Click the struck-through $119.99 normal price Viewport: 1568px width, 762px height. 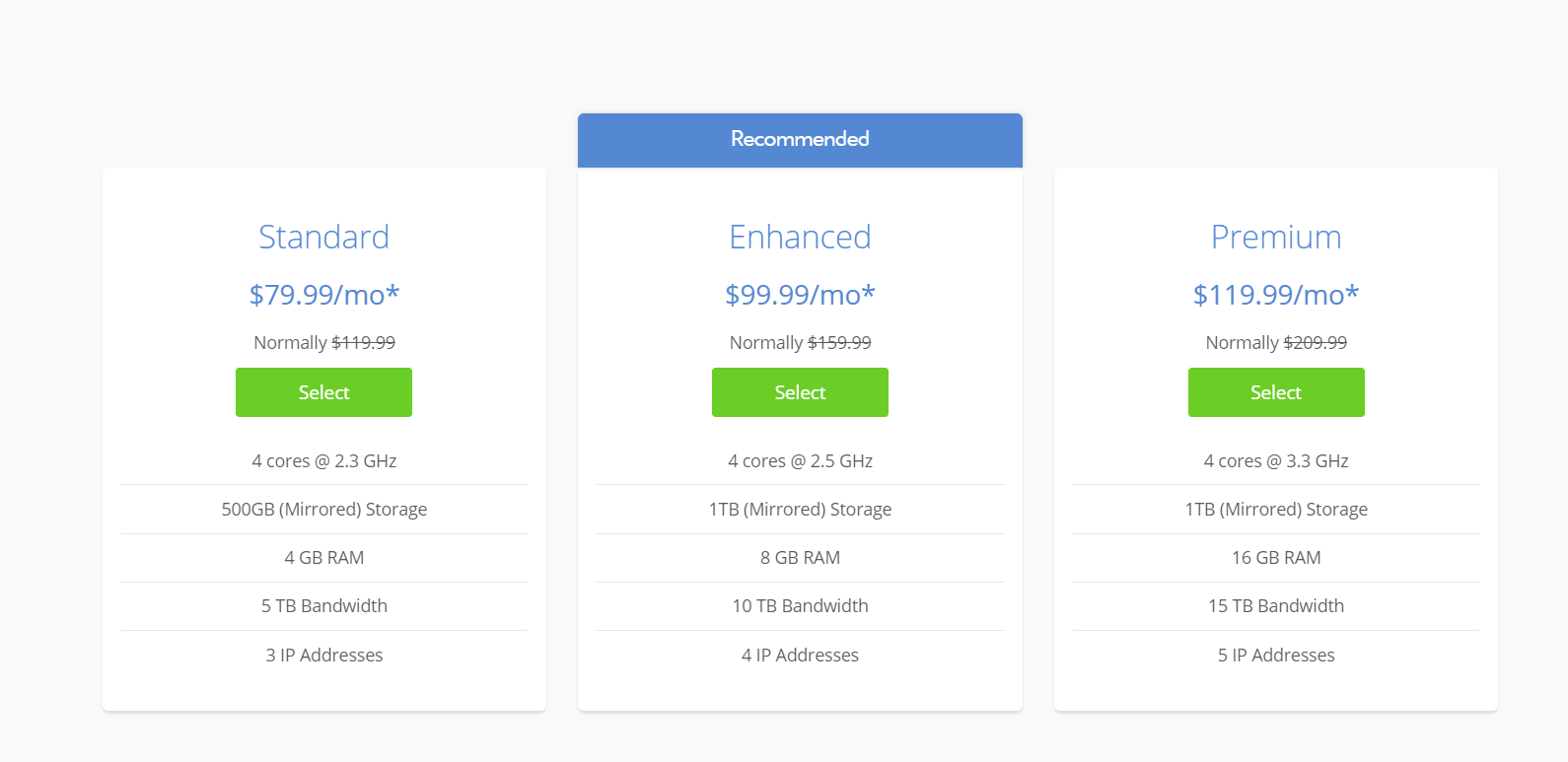(x=363, y=342)
